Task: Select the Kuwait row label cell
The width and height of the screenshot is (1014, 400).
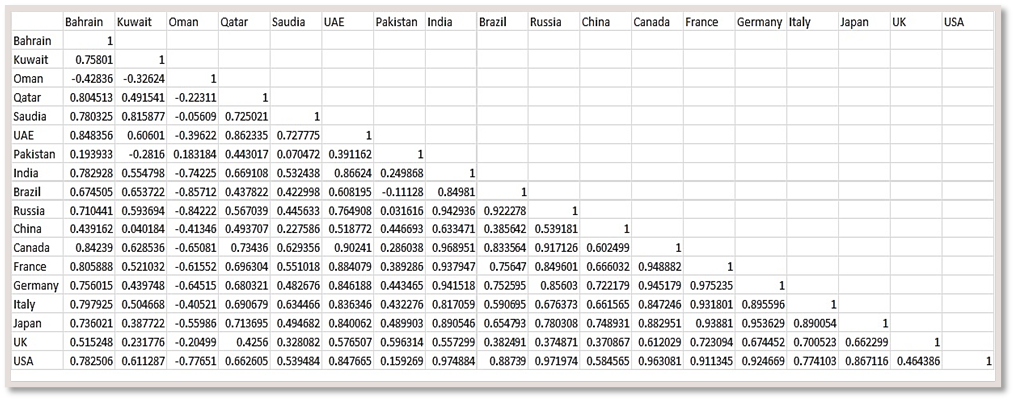Action: [37, 59]
